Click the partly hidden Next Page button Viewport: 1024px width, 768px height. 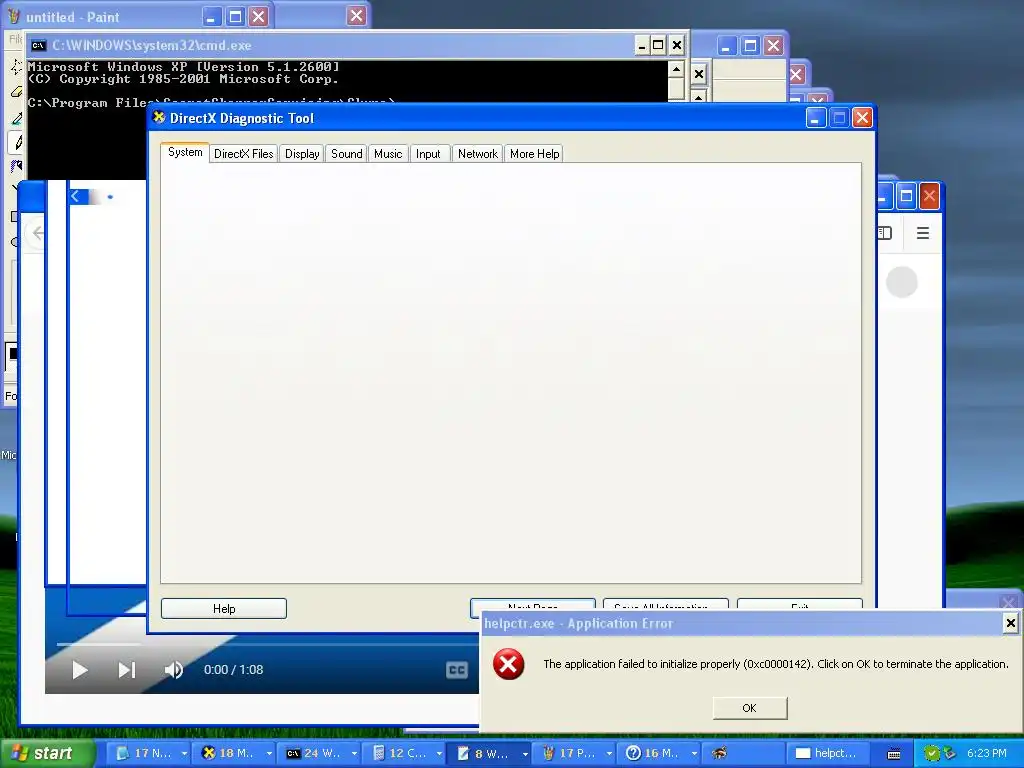[532, 605]
